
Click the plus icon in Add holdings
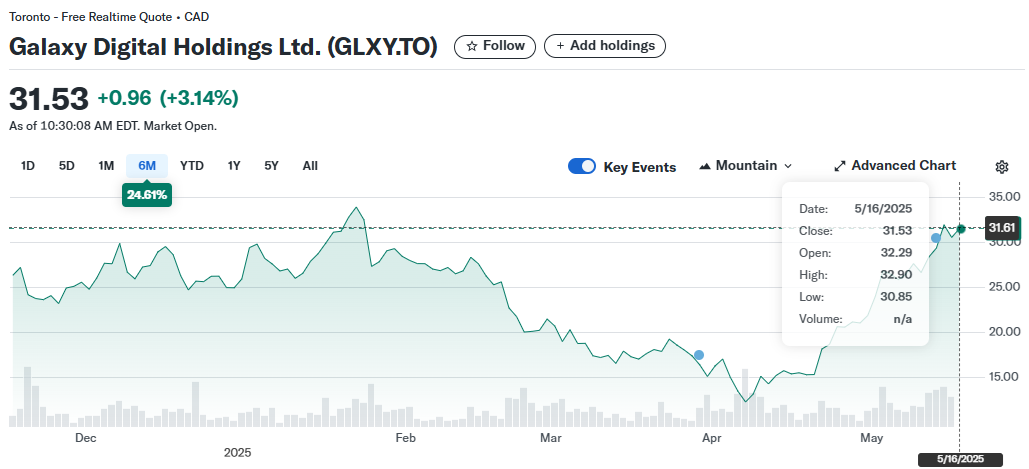point(560,46)
